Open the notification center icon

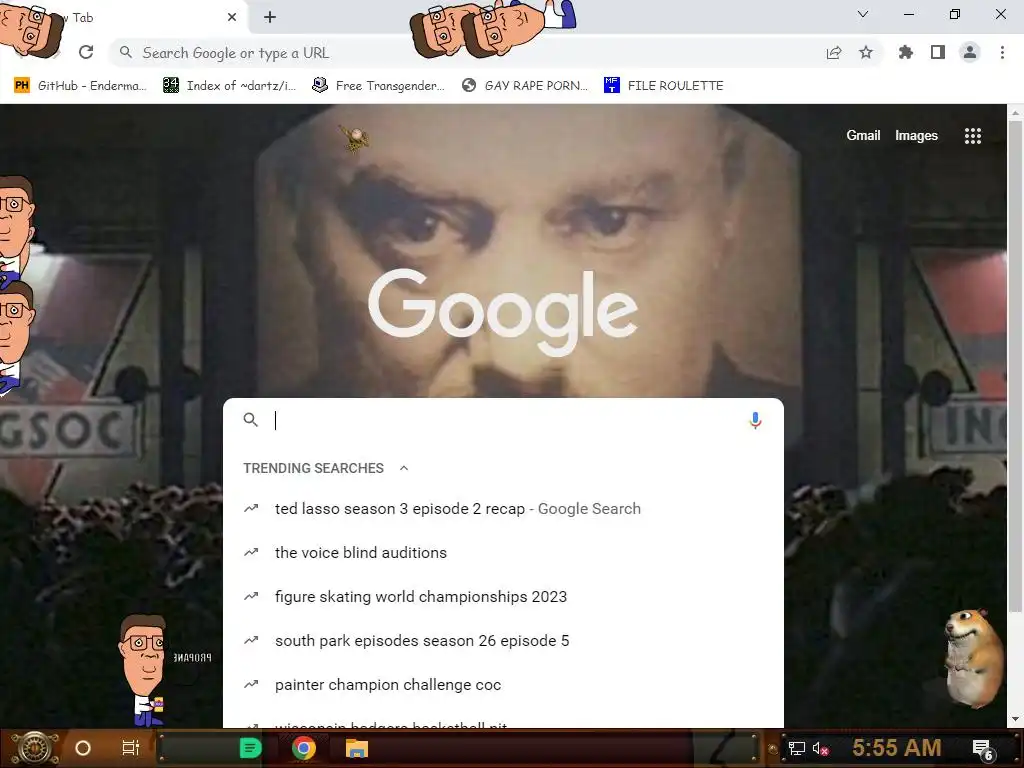coord(983,749)
